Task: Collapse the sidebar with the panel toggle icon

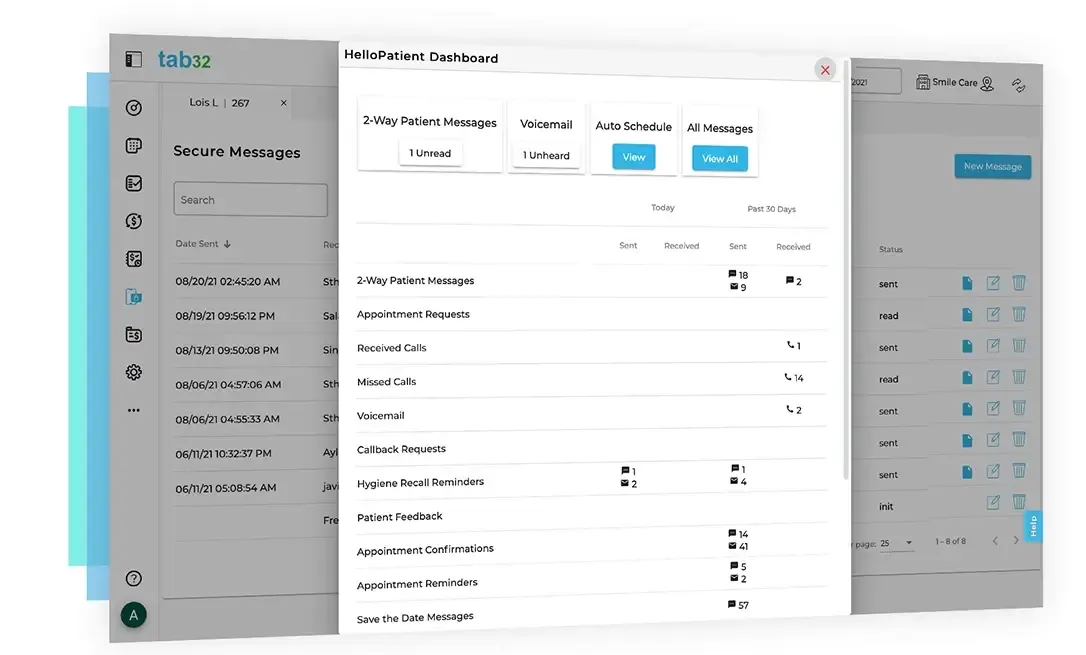Action: 134,60
